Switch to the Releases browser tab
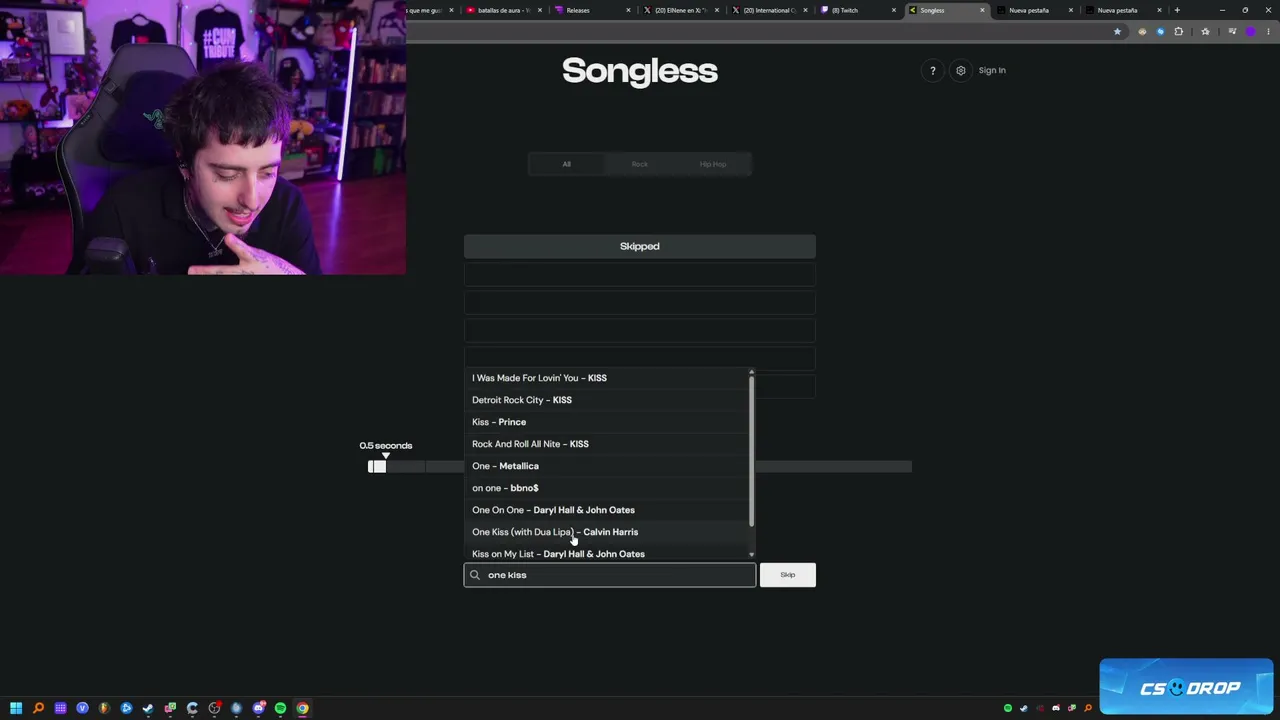The height and width of the screenshot is (720, 1280). tap(590, 10)
